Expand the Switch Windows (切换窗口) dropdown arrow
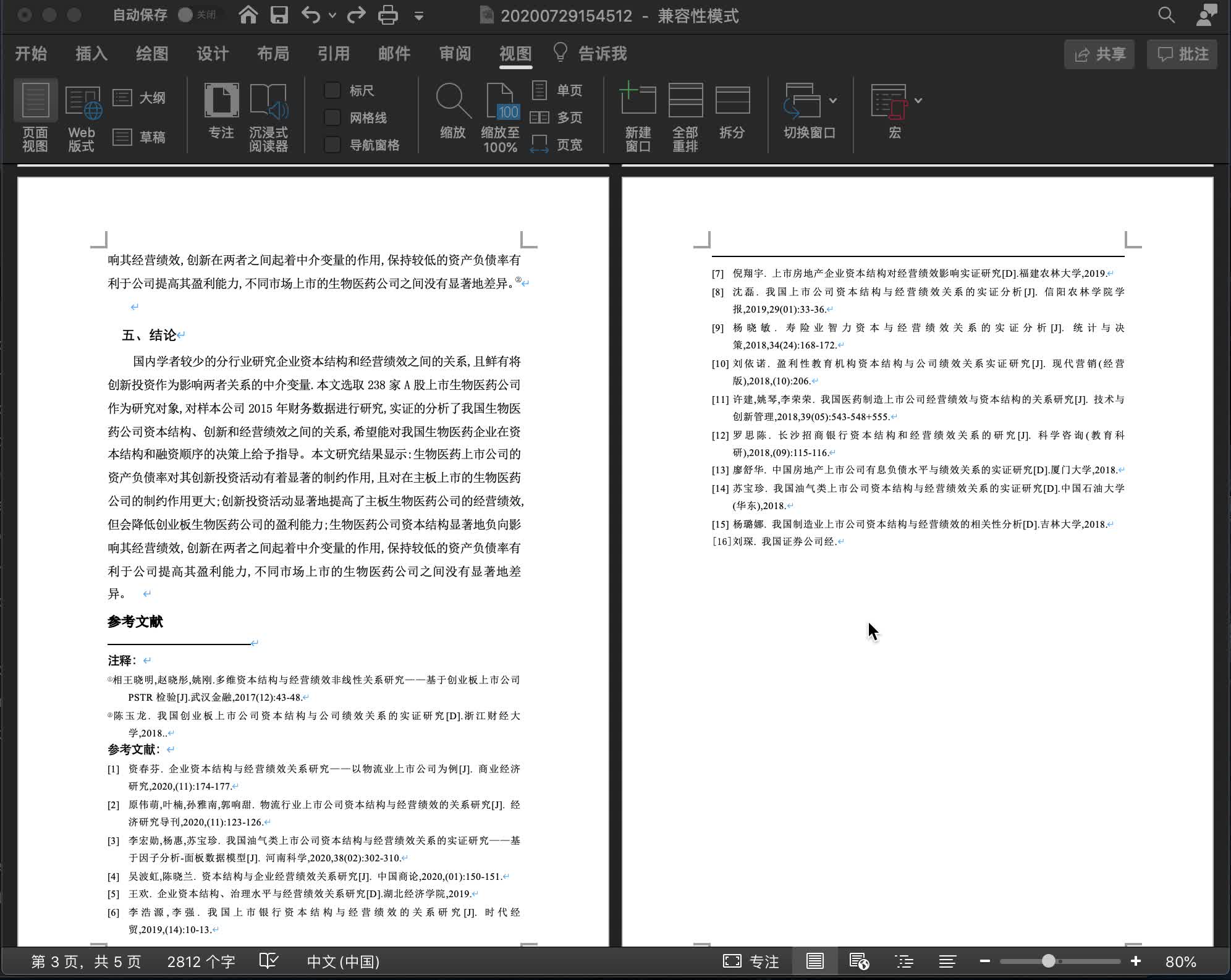Image resolution: width=1231 pixels, height=980 pixels. pyautogui.click(x=833, y=100)
